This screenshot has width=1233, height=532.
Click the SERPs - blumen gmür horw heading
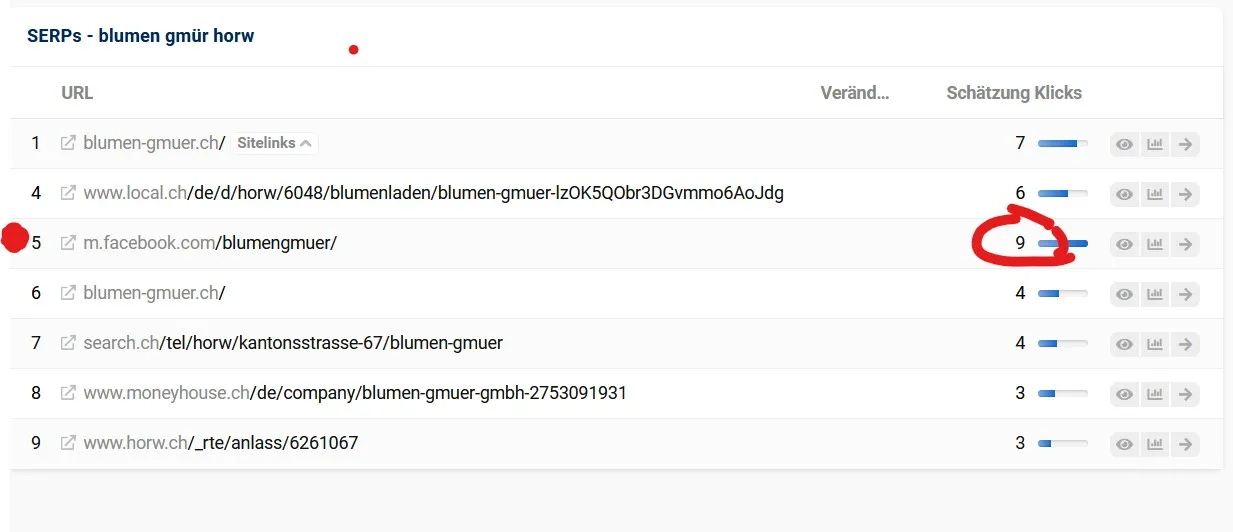point(141,36)
